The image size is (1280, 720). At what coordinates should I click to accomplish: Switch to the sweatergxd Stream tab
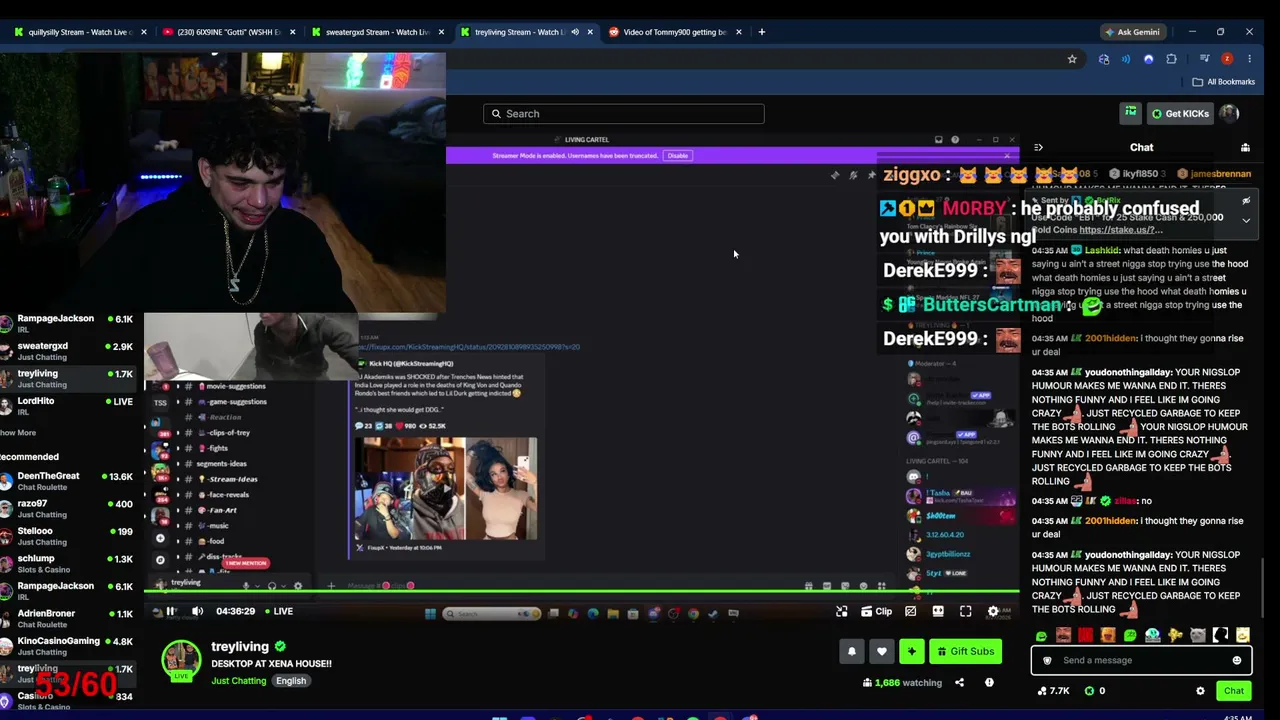click(379, 32)
